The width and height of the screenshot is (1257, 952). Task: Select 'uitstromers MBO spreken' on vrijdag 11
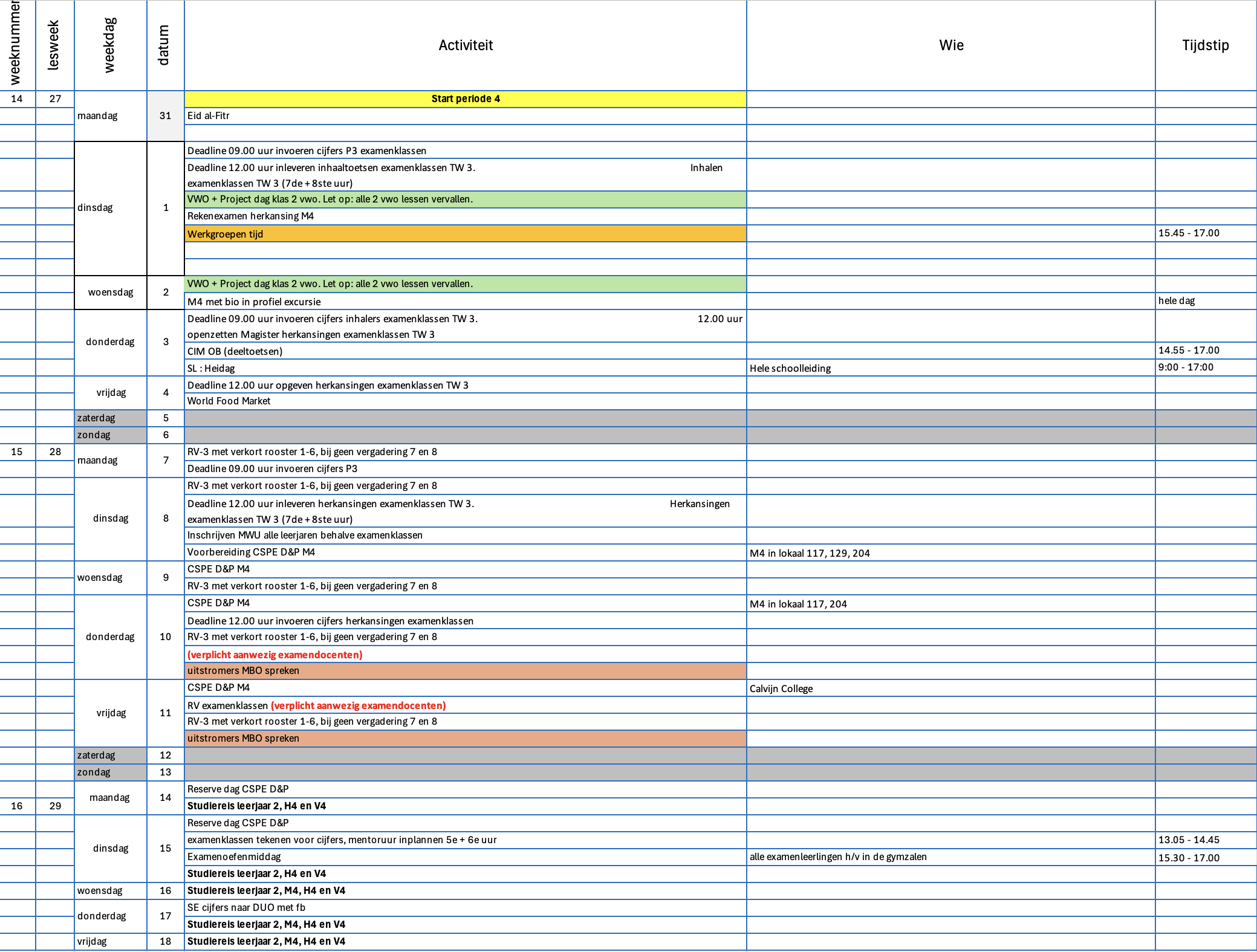click(466, 739)
